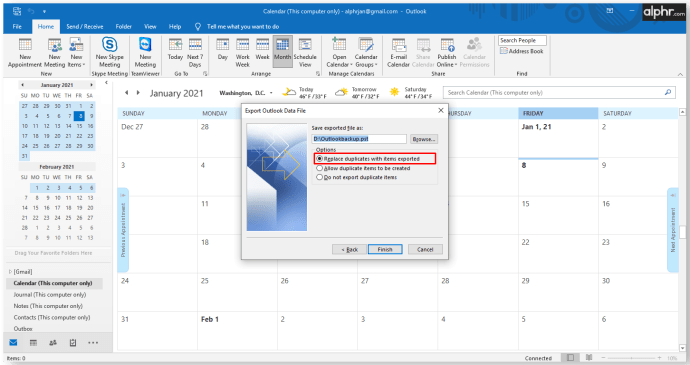The image size is (690, 365).
Task: Collapse the folder pane
Action: pos(106,82)
